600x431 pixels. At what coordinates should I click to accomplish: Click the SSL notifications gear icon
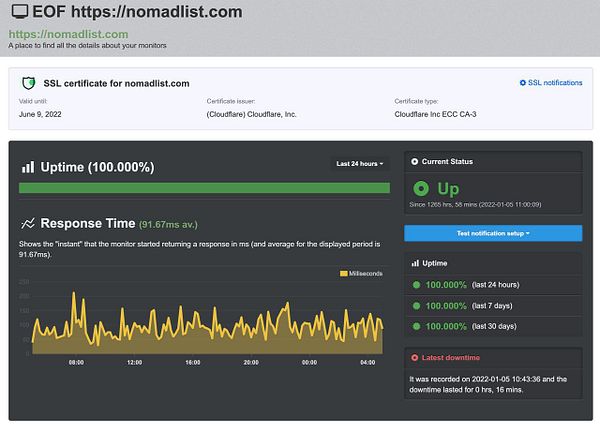coord(522,83)
